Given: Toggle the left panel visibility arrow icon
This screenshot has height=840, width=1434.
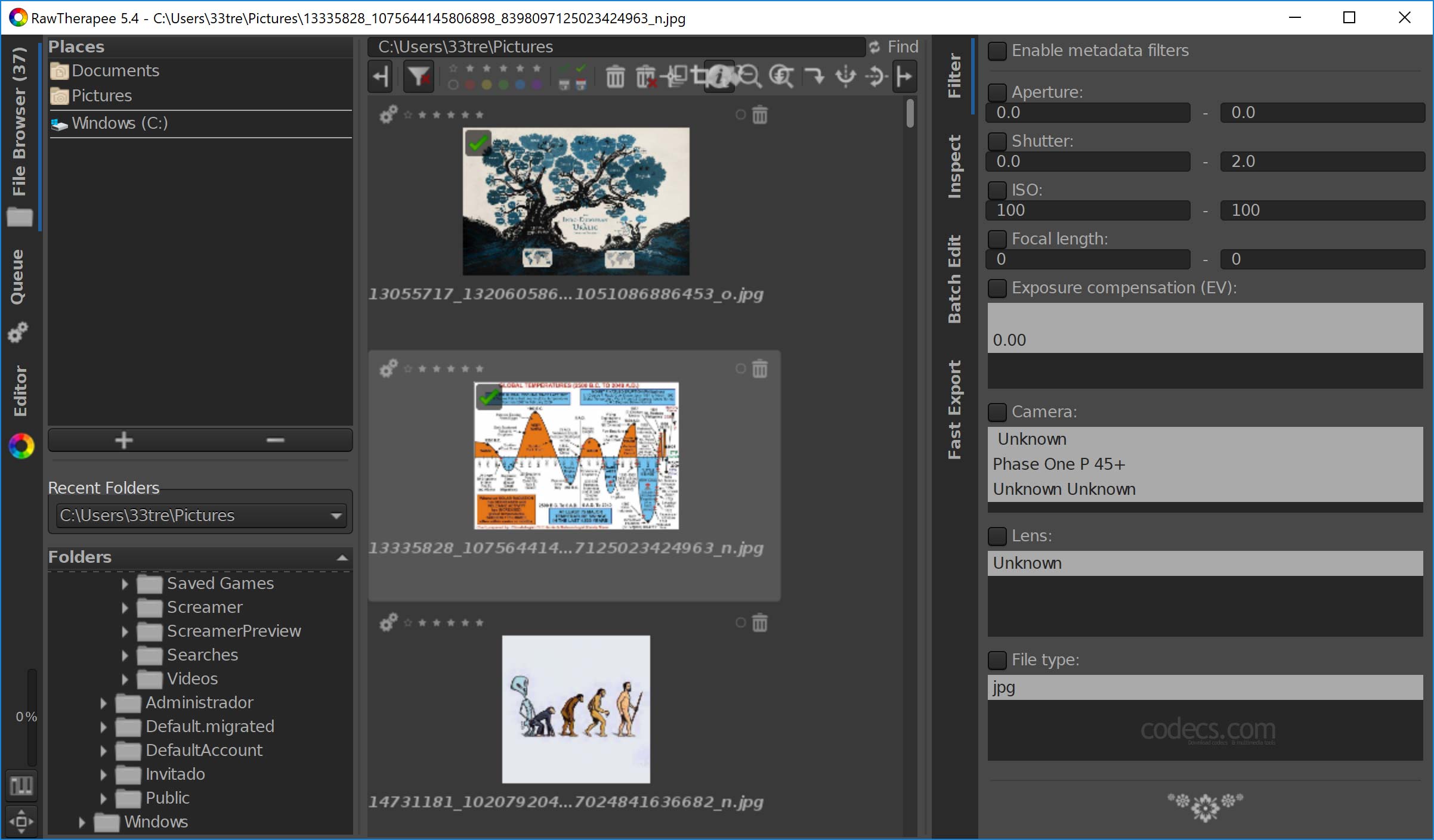Looking at the screenshot, I should click(x=380, y=77).
